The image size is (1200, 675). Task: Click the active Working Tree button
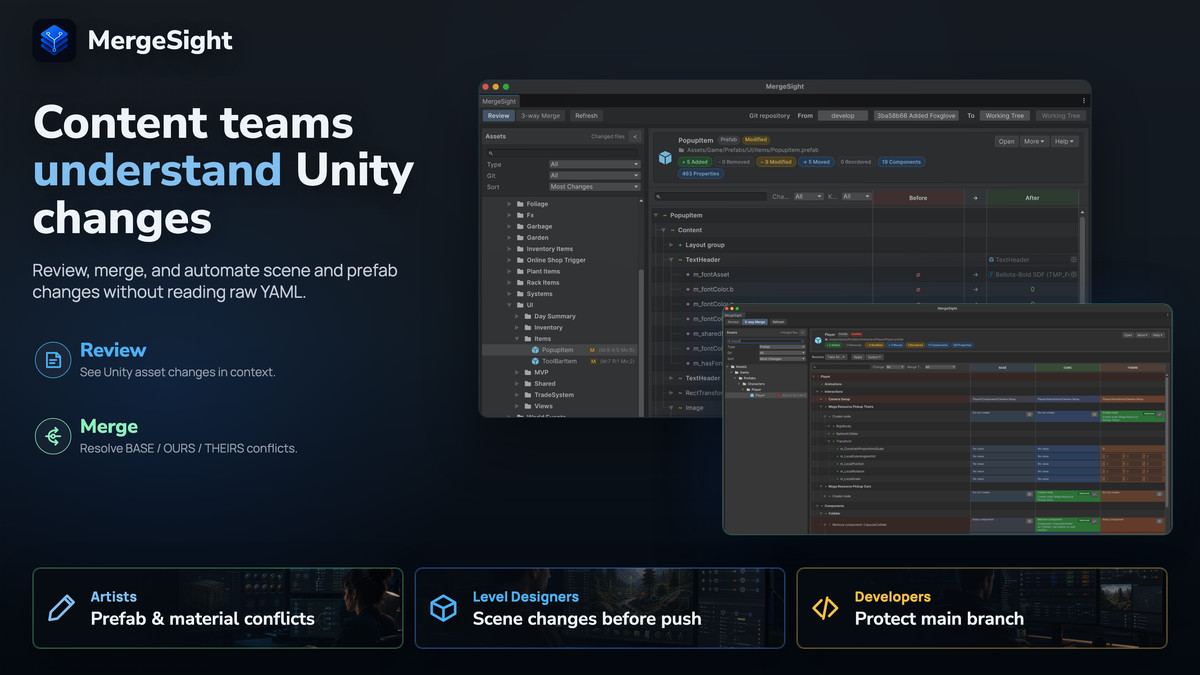(1003, 116)
